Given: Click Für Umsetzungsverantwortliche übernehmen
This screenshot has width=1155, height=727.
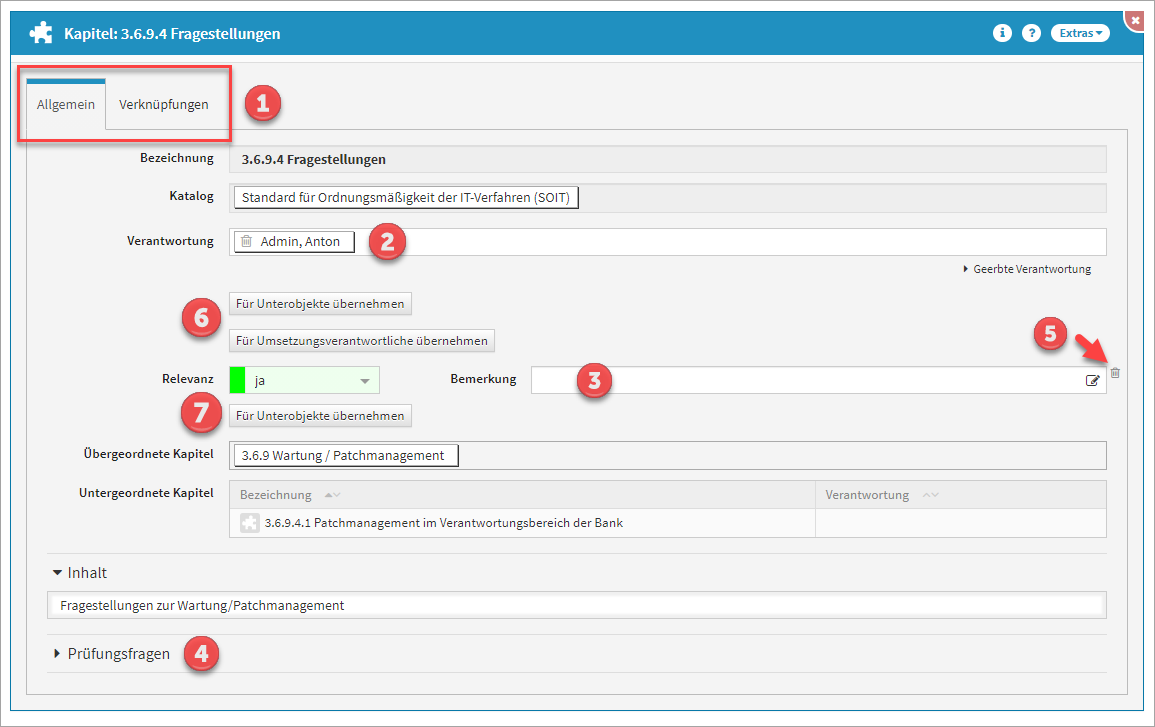Looking at the screenshot, I should (362, 340).
